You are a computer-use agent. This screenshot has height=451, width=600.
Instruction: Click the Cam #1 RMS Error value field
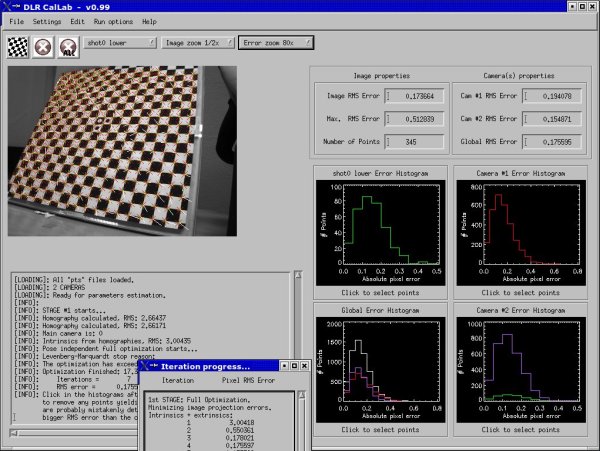click(x=553, y=97)
